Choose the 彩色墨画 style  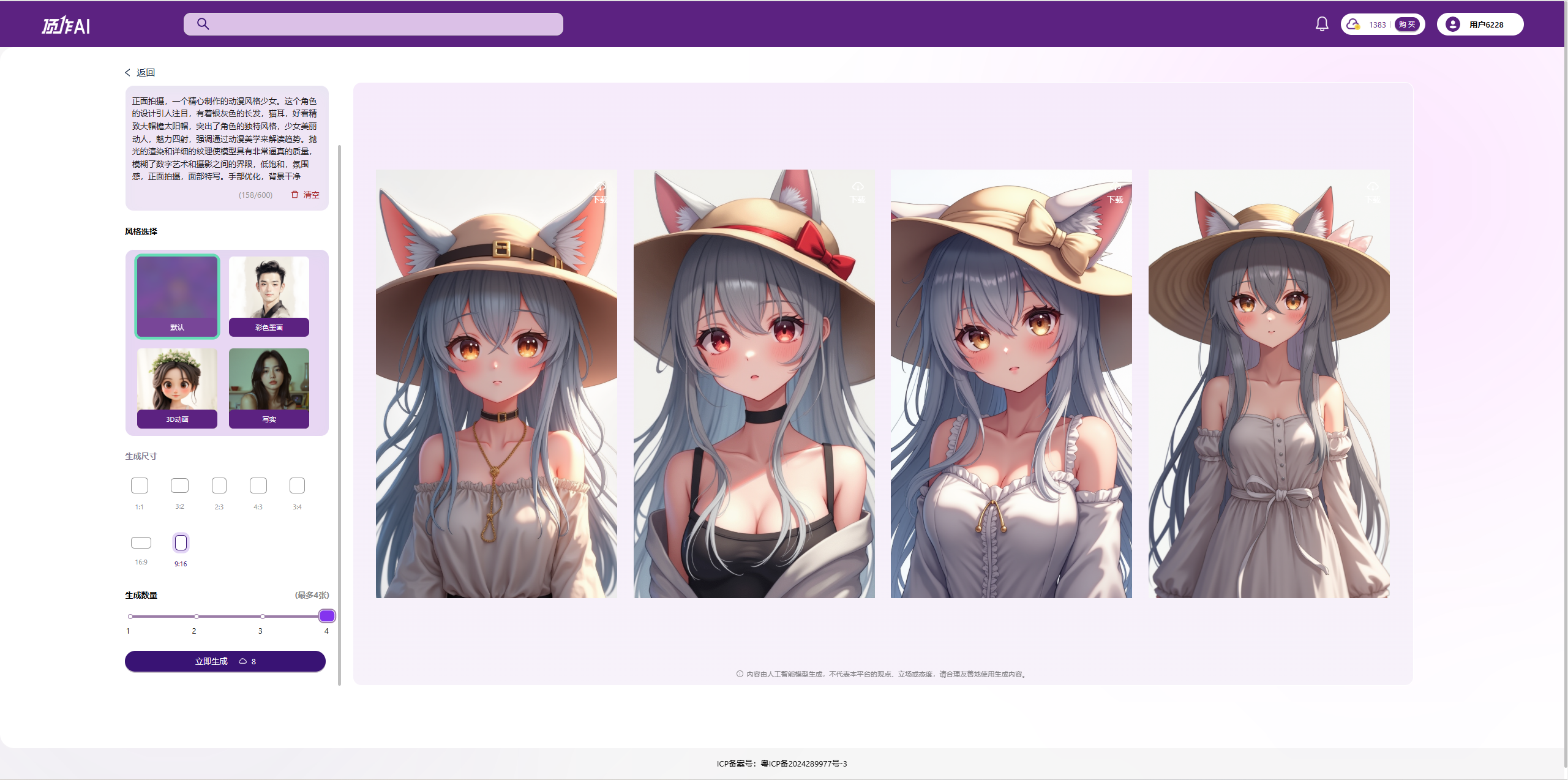pyautogui.click(x=269, y=296)
